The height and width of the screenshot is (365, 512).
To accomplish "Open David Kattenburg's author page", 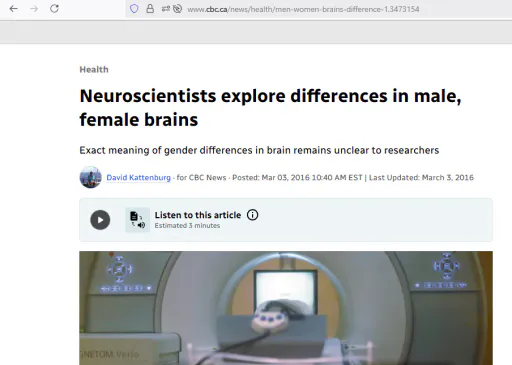I will coord(138,177).
